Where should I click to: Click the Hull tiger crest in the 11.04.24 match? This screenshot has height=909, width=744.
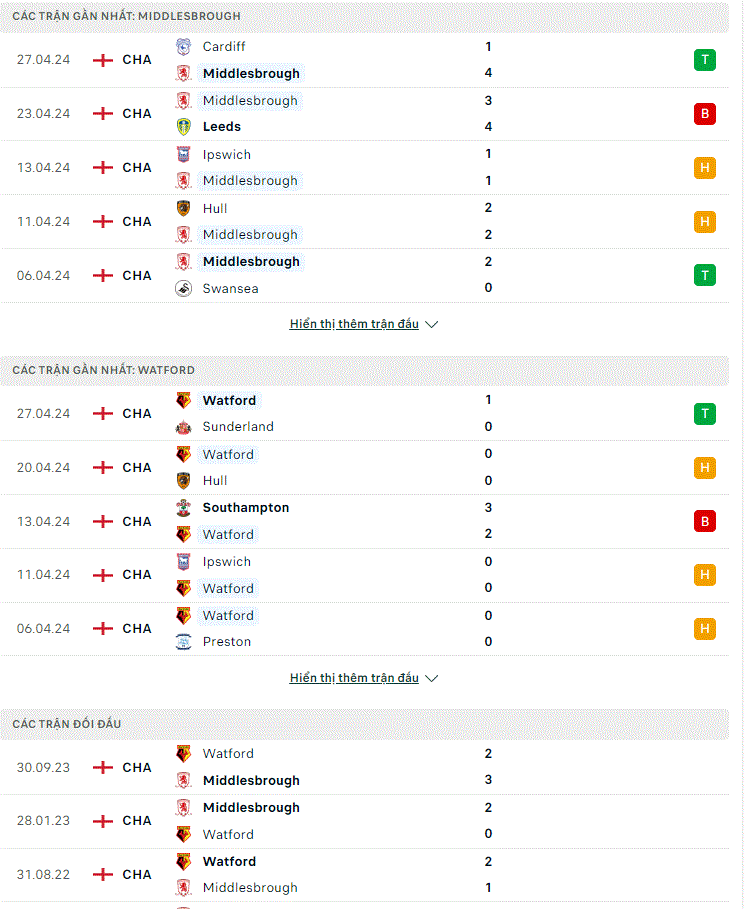coord(183,208)
